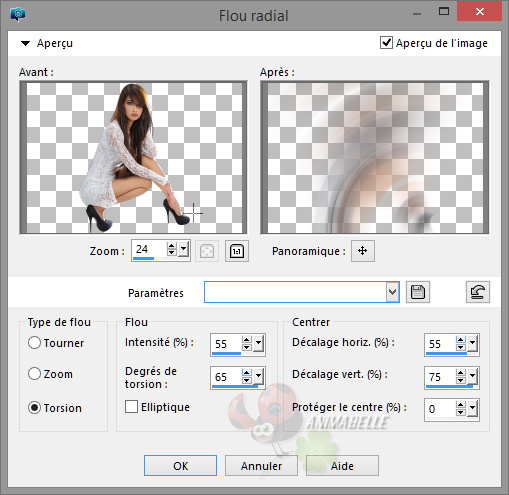The image size is (509, 495).
Task: Click the Panoramique navigate cross icon
Action: (363, 251)
